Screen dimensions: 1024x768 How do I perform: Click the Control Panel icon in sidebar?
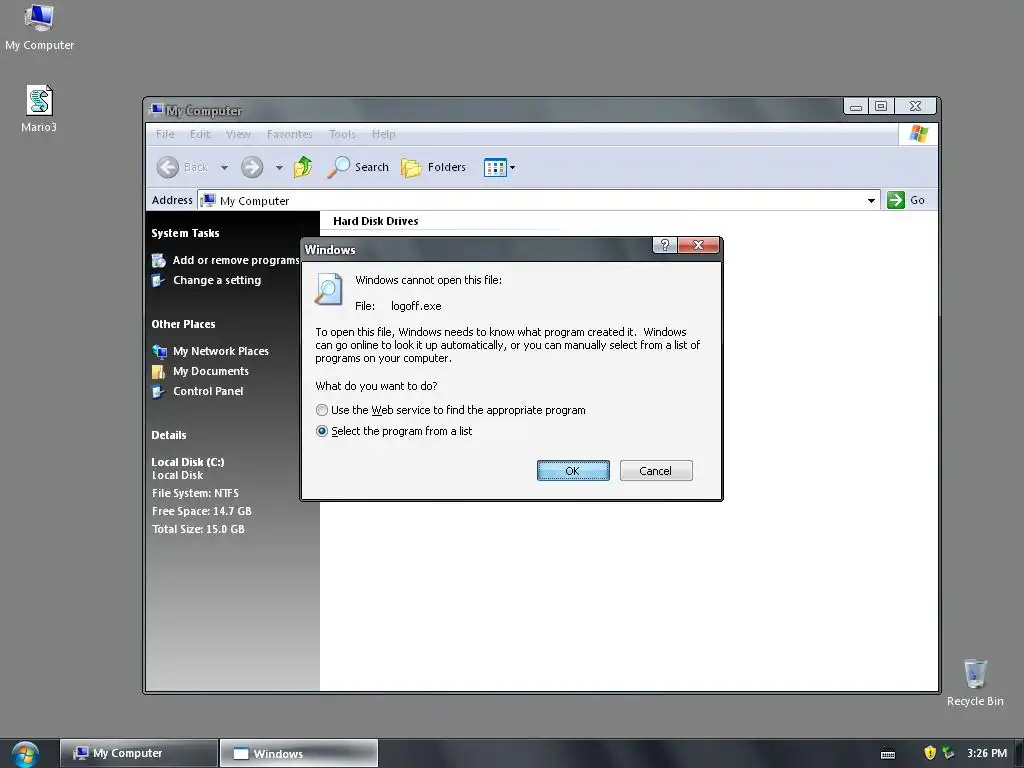(x=159, y=392)
